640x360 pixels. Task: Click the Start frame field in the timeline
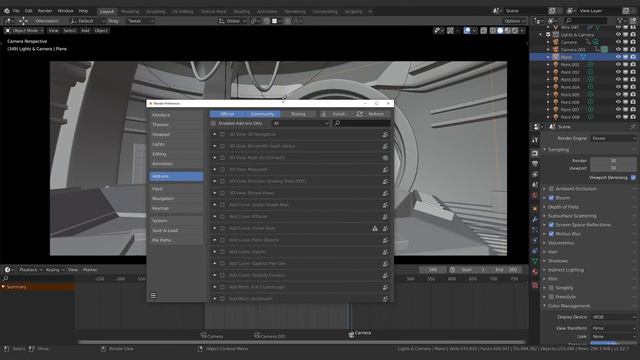[473, 270]
